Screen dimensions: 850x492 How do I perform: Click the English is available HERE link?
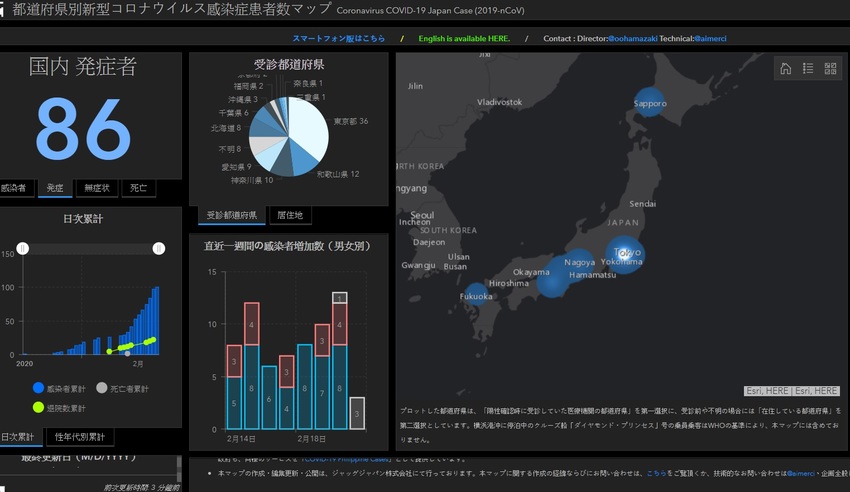pyautogui.click(x=464, y=38)
